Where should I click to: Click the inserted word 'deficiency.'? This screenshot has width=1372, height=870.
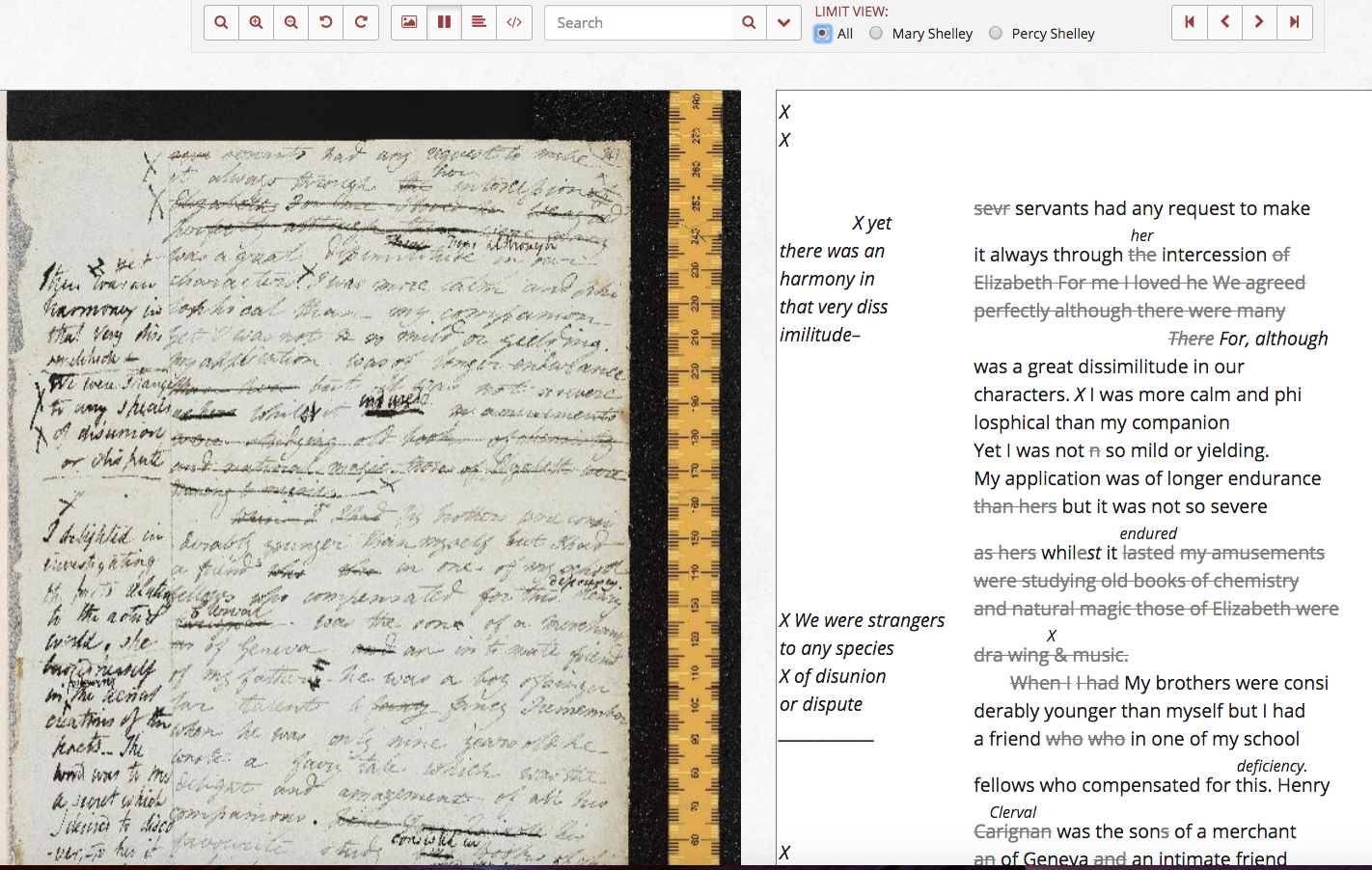point(1272,766)
